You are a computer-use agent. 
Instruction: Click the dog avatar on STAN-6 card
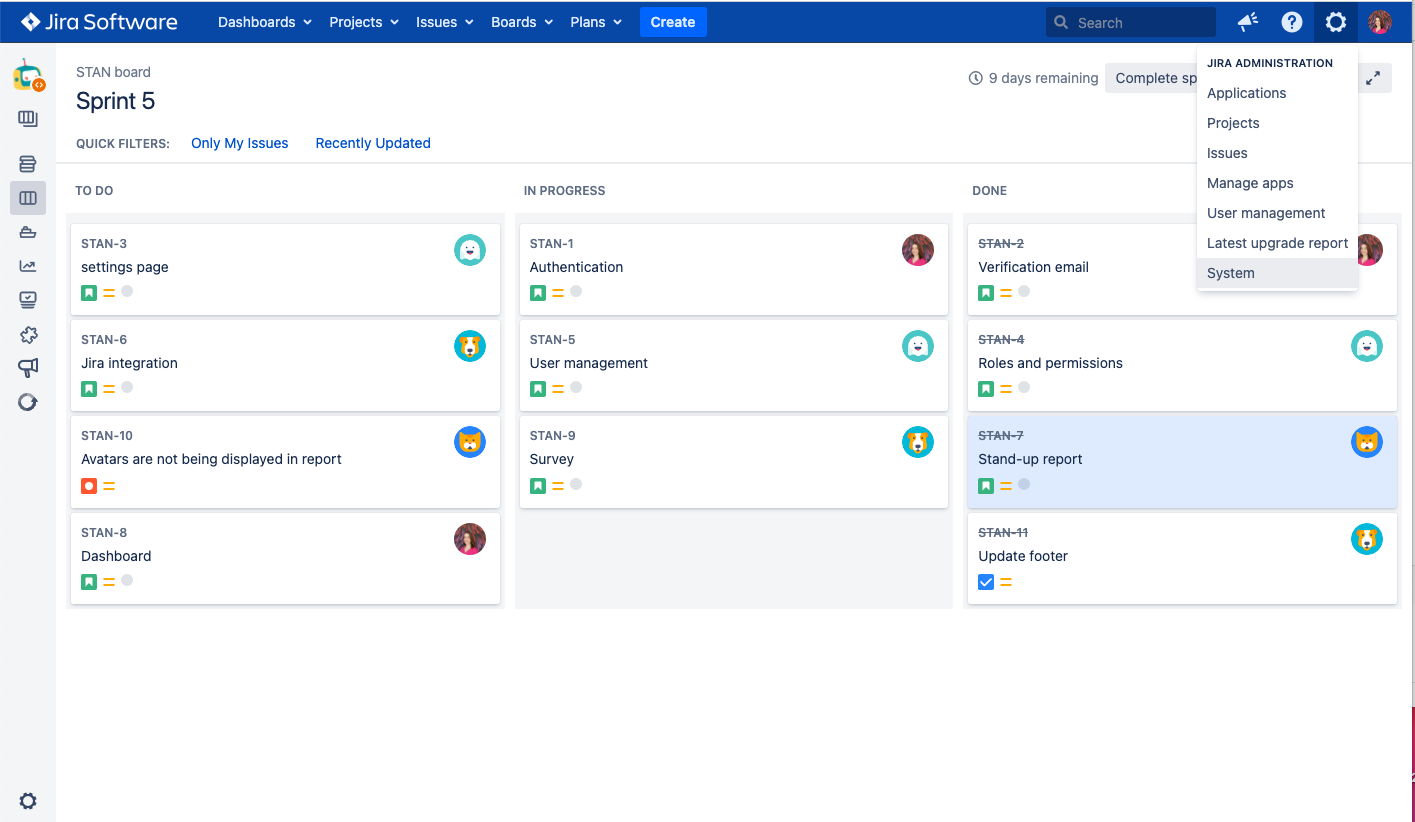(x=470, y=346)
